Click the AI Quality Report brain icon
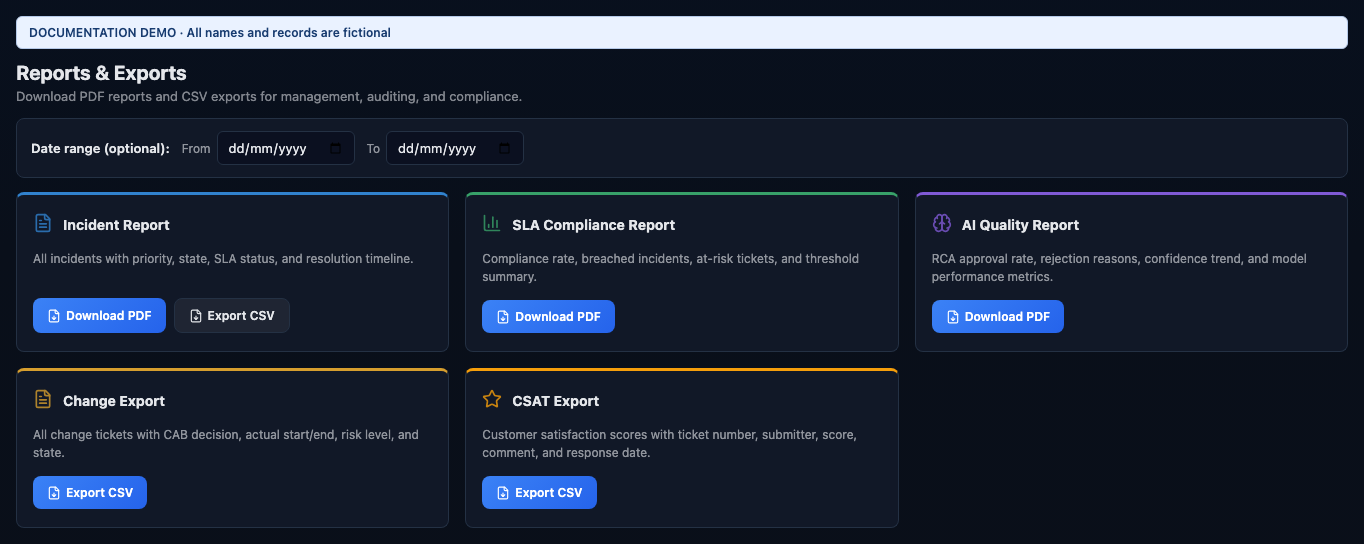This screenshot has width=1364, height=544. 941,223
